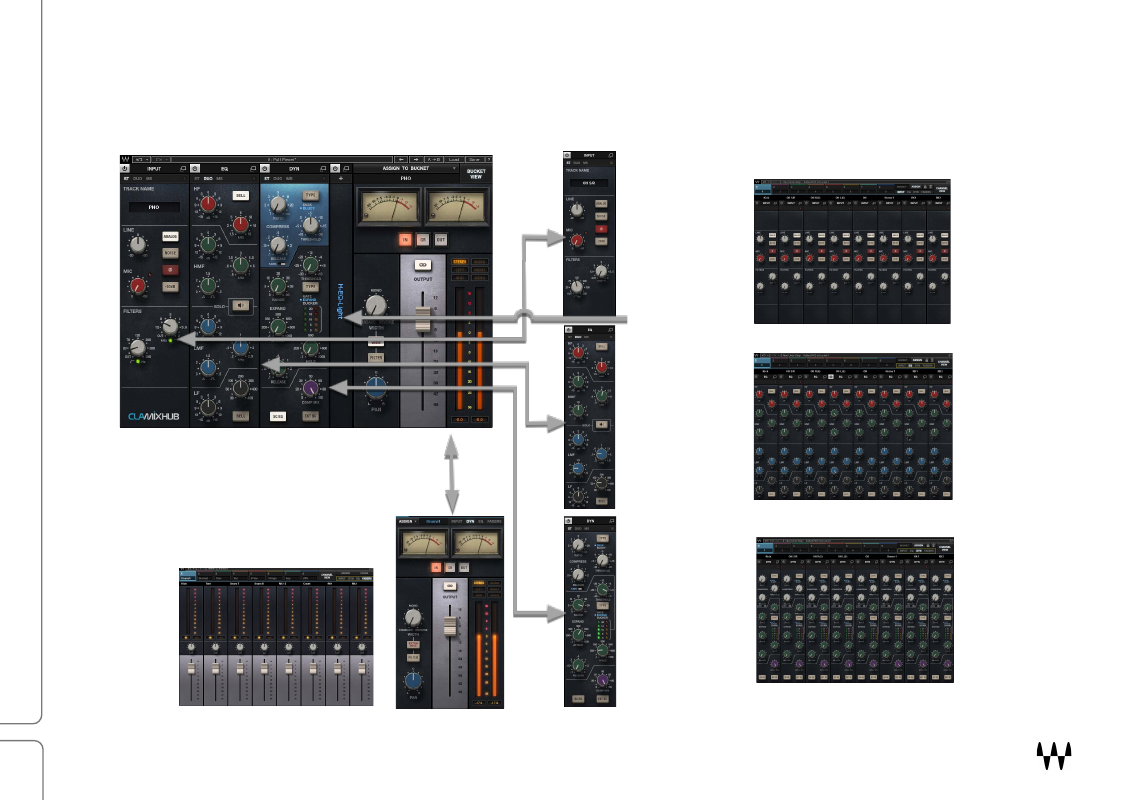This screenshot has height=800, width=1131.
Task: Toggle the IN button in the small channel strip
Action: click(436, 568)
